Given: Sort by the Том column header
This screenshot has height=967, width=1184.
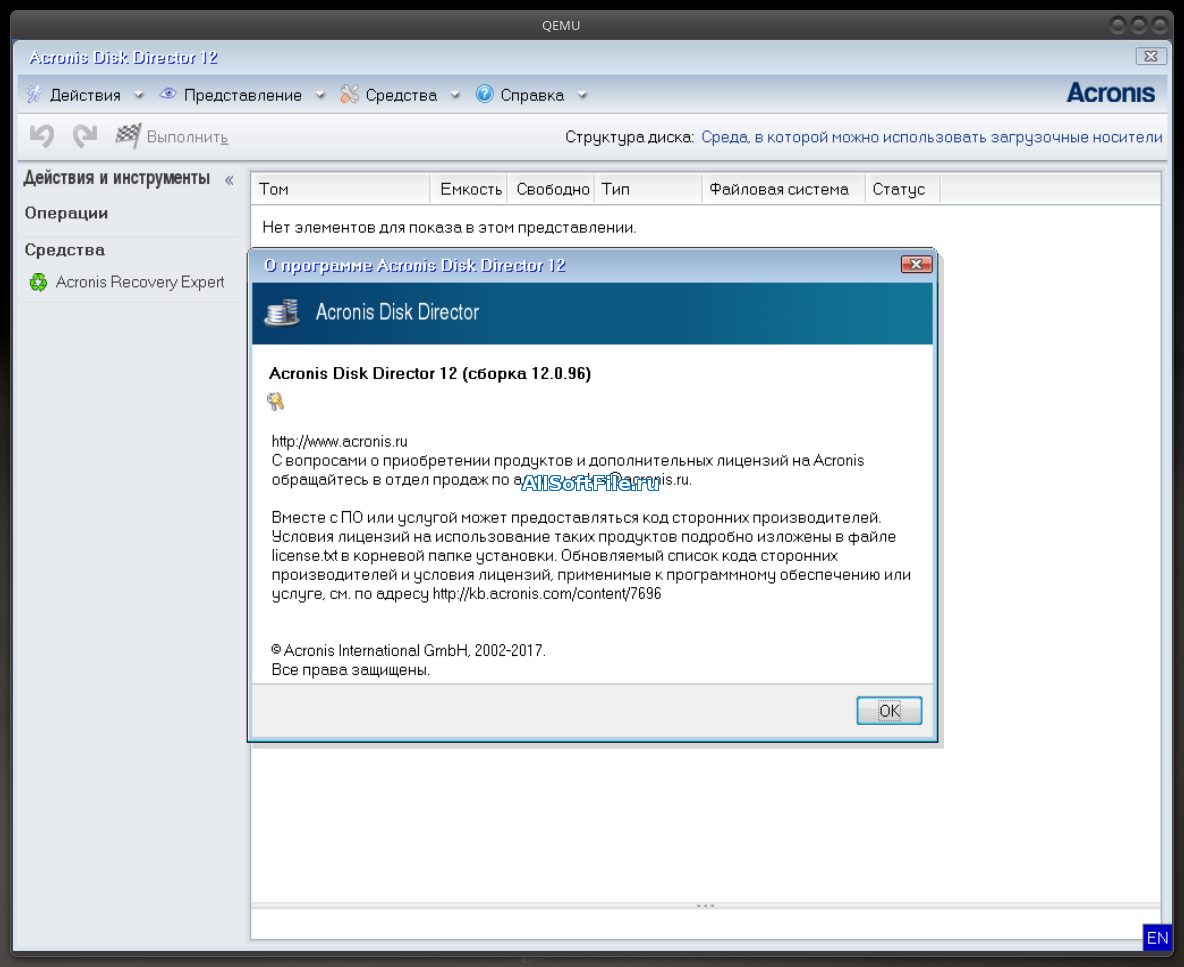Looking at the screenshot, I should click(341, 189).
